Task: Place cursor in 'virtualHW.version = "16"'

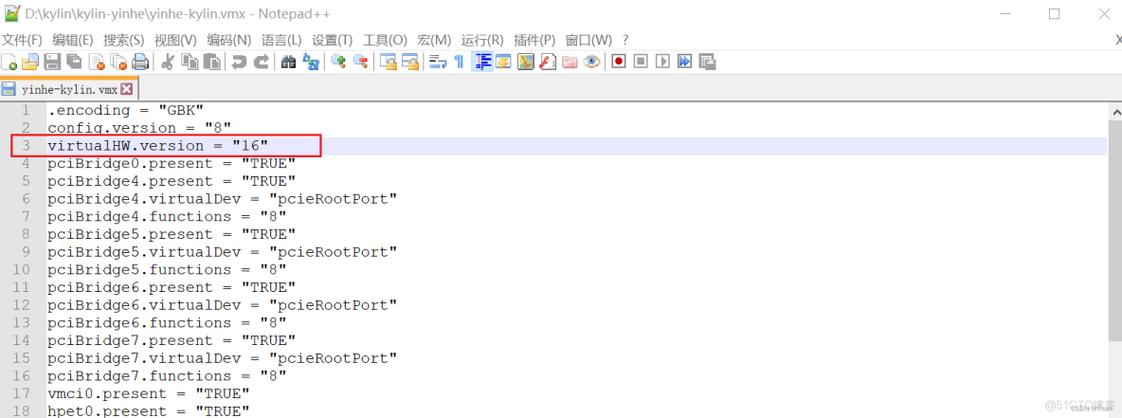Action: (157, 146)
